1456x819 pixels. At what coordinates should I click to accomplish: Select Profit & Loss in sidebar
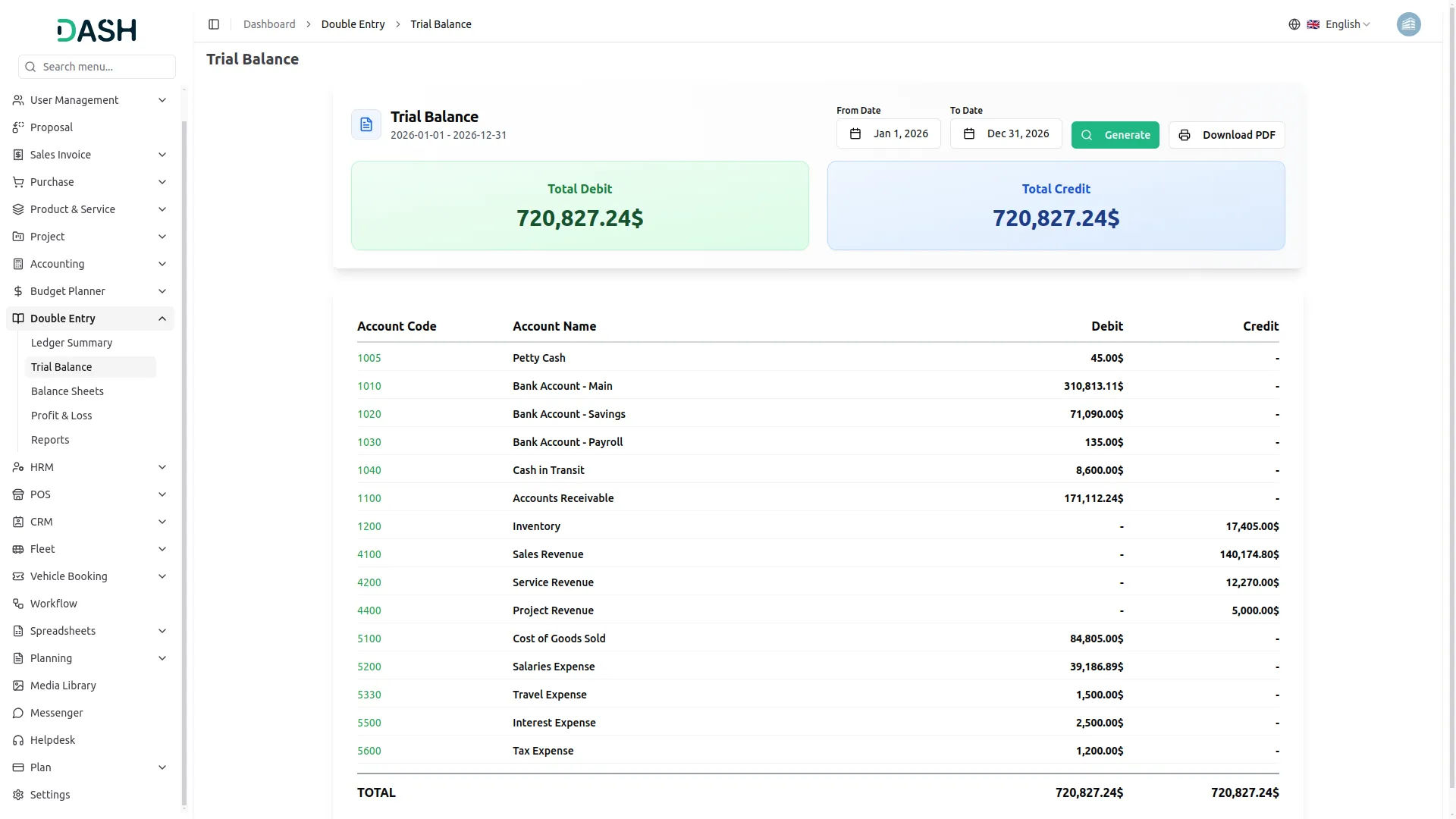[x=61, y=416]
